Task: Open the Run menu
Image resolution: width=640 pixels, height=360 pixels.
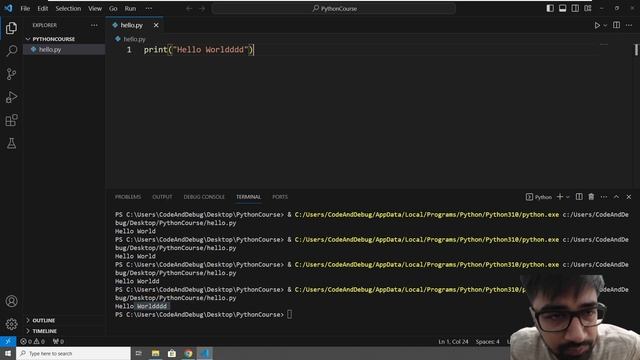Action: click(x=130, y=9)
